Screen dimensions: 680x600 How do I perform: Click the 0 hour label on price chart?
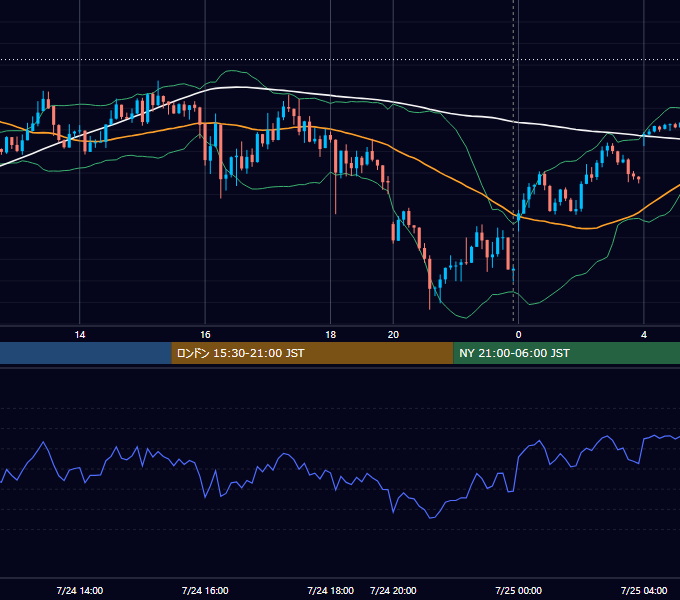[x=518, y=335]
